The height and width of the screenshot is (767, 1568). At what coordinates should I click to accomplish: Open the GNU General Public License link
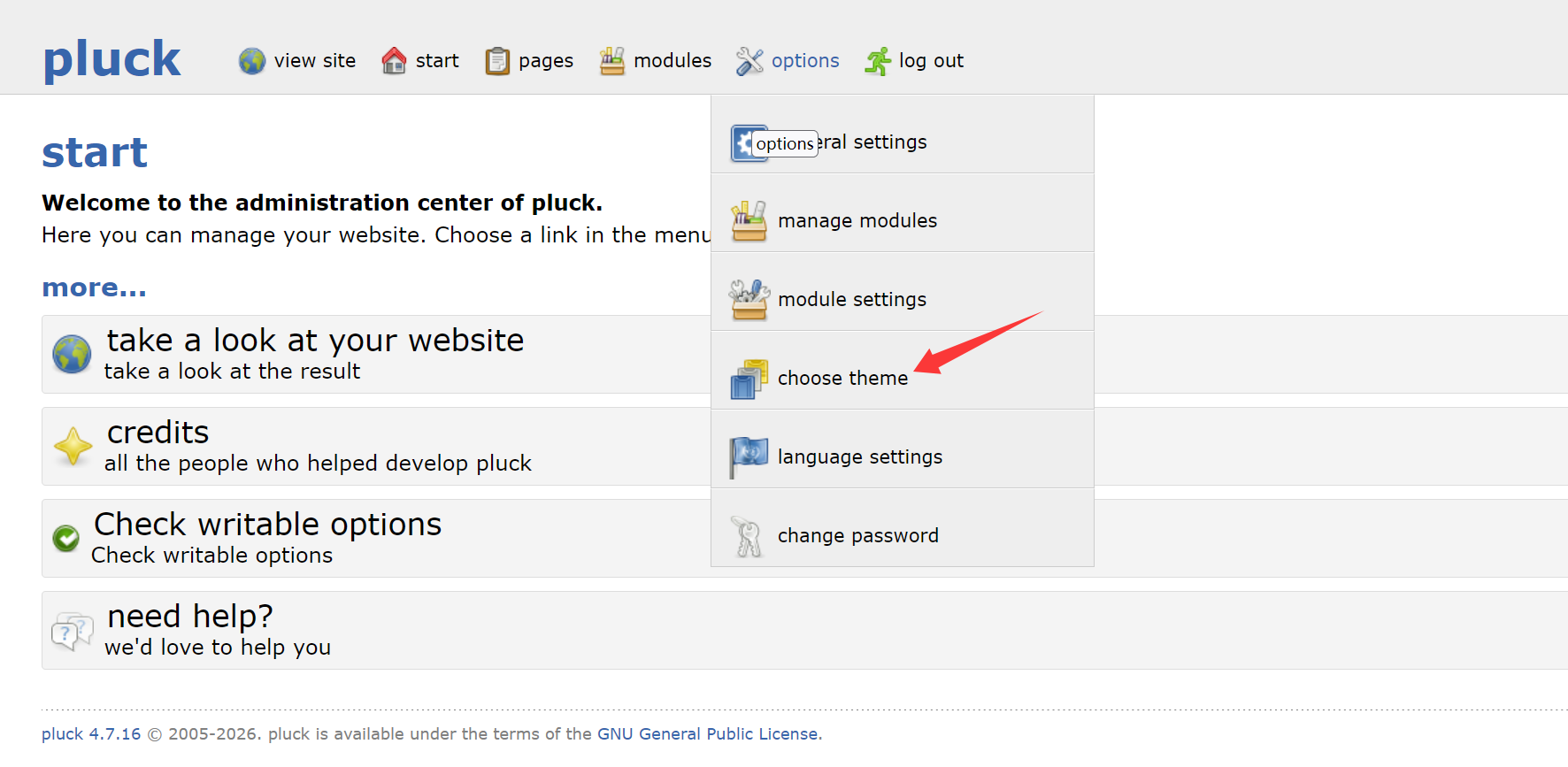click(x=708, y=734)
